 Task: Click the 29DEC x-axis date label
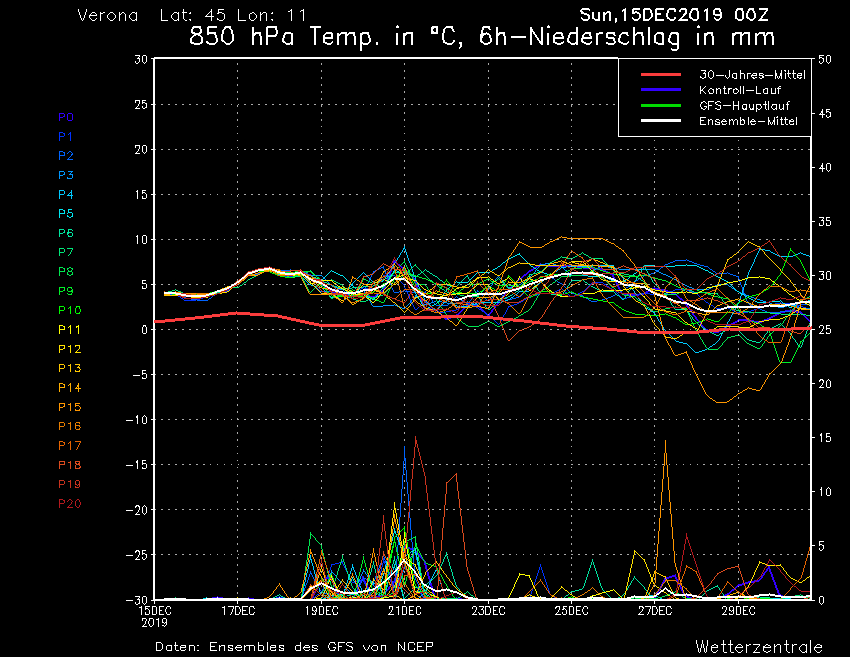click(x=738, y=611)
